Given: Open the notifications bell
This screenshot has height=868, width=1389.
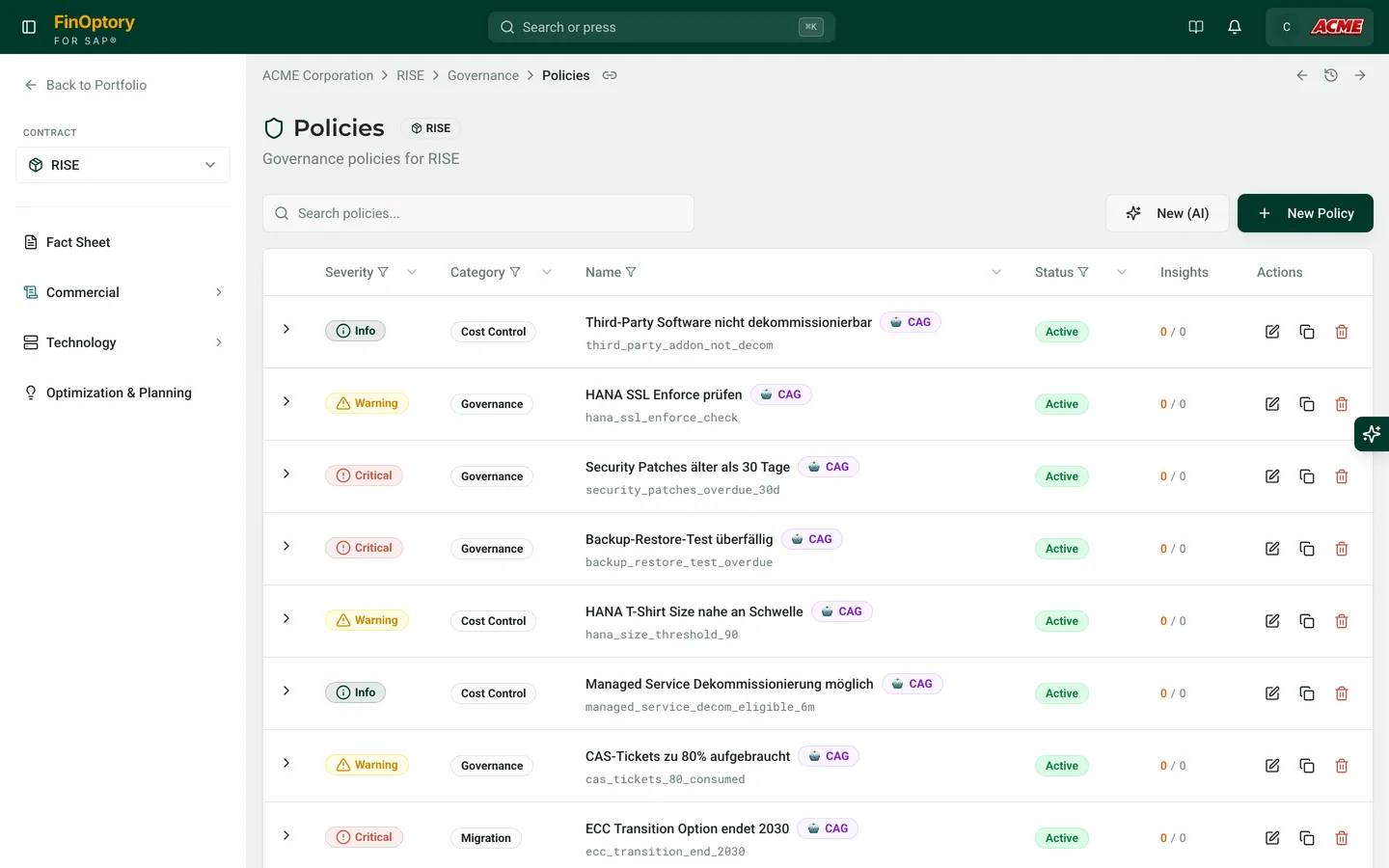Looking at the screenshot, I should (1235, 27).
